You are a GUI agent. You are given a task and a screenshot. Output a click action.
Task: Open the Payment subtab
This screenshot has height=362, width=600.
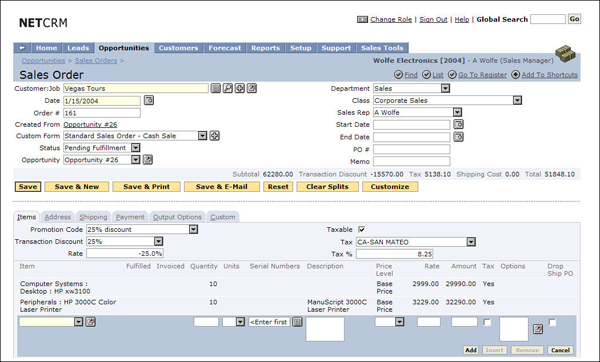(130, 217)
